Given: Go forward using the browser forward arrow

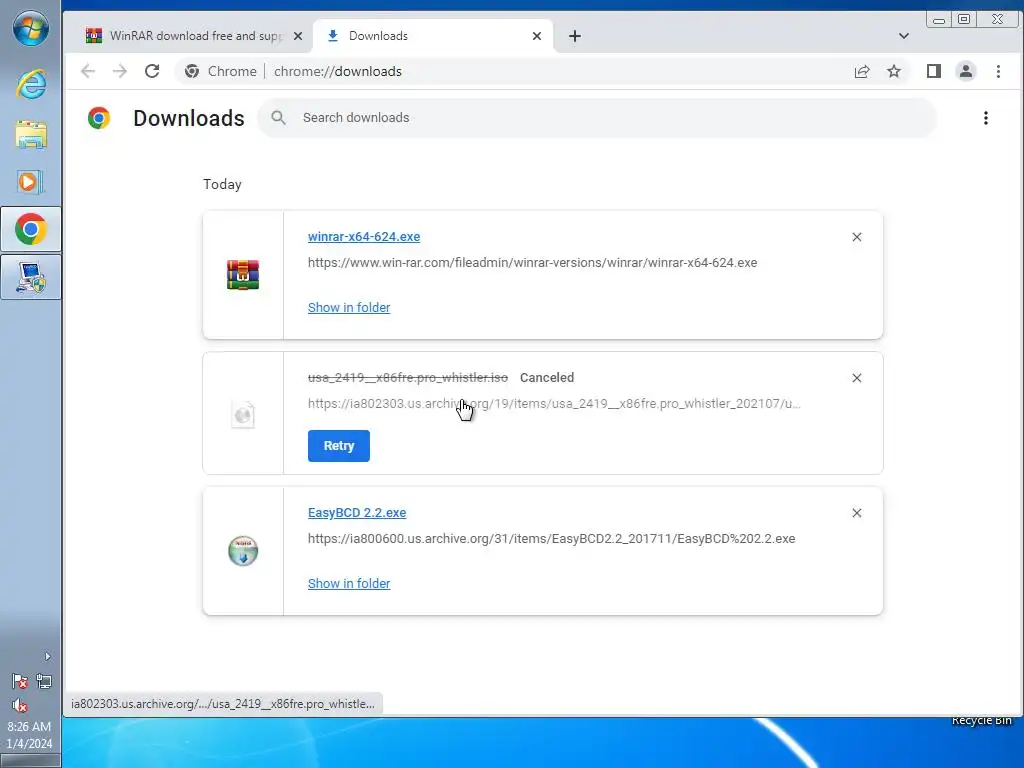Looking at the screenshot, I should (120, 71).
